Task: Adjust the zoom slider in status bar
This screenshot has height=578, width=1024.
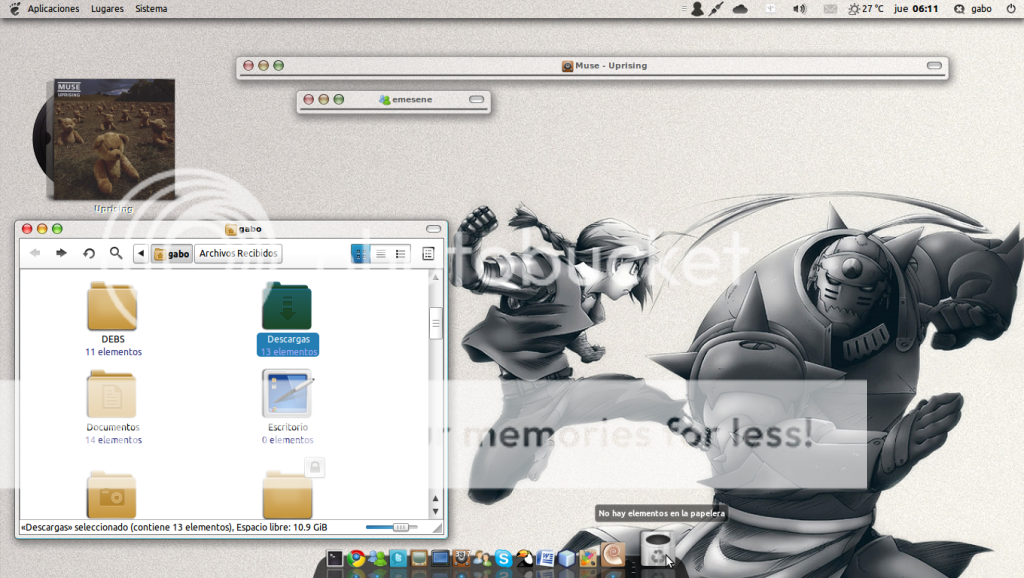Action: (399, 527)
